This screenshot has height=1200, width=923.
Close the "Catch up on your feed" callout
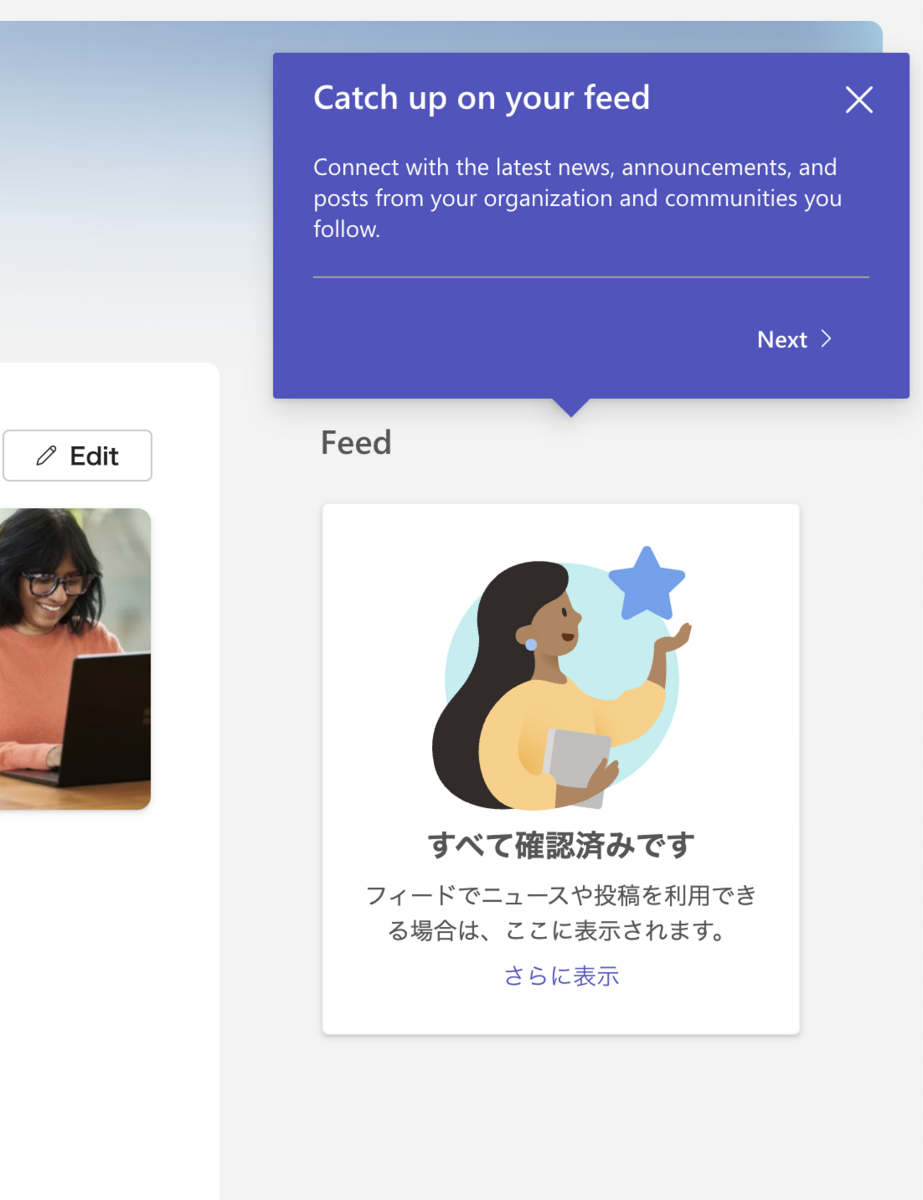point(859,99)
